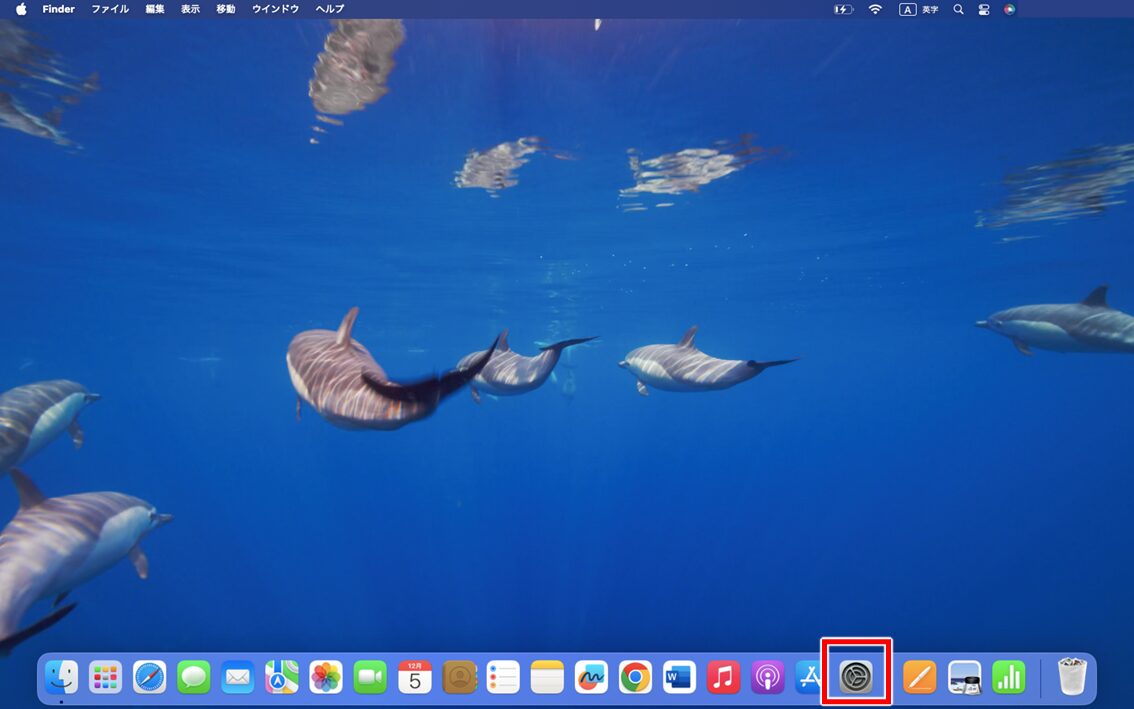
Task: Open Google Chrome from the Dock
Action: [x=634, y=677]
